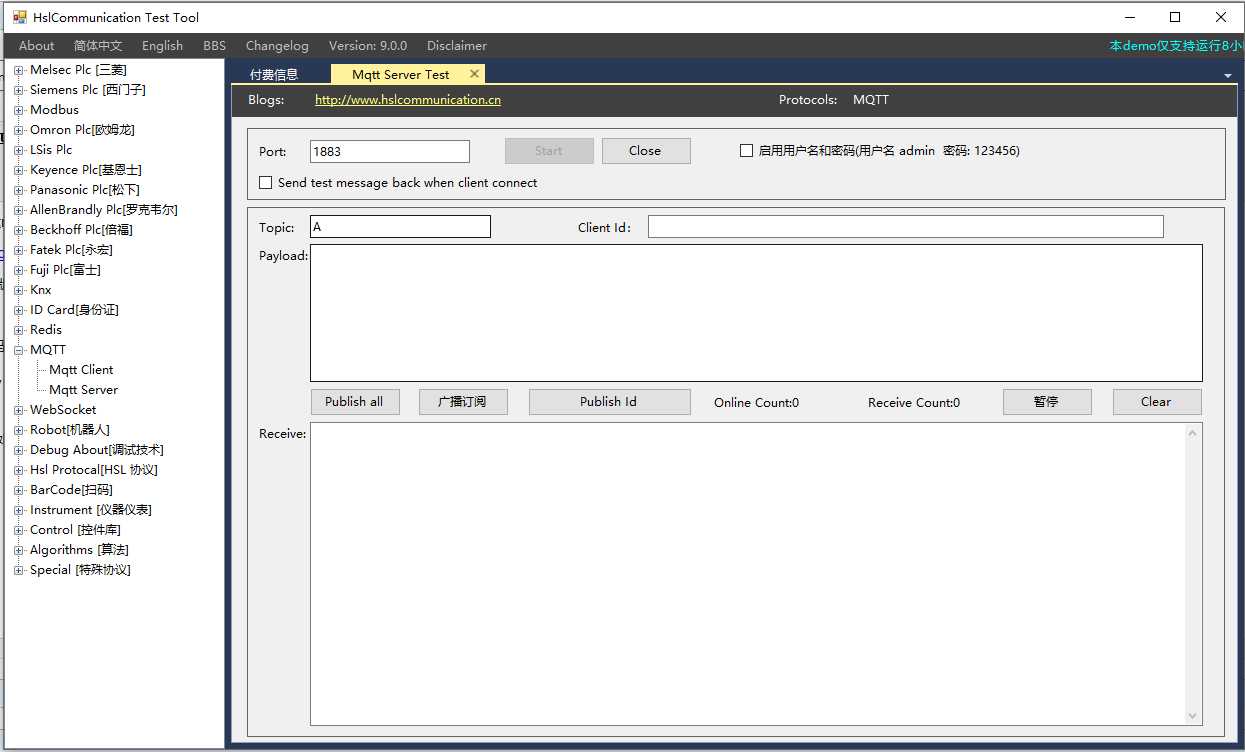Click the Version: 9.0.0 menu item
The image size is (1245, 752).
368,46
